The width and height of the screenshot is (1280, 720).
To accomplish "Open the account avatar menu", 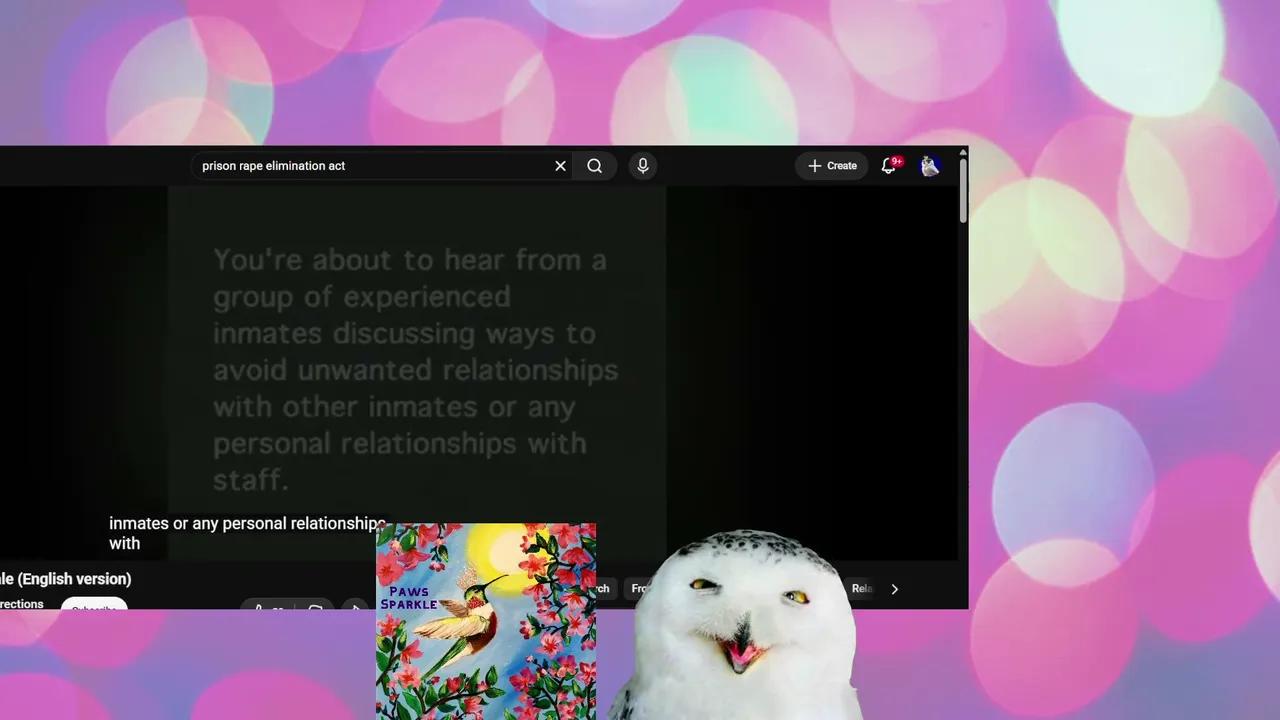I will [x=930, y=166].
